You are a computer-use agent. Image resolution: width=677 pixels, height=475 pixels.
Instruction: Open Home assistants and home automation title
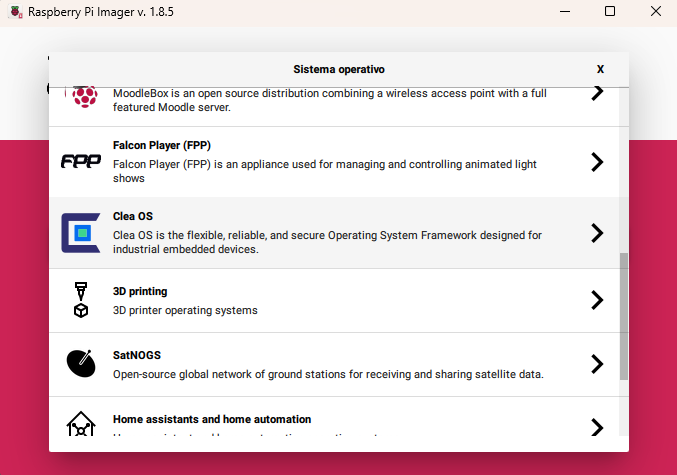click(212, 419)
